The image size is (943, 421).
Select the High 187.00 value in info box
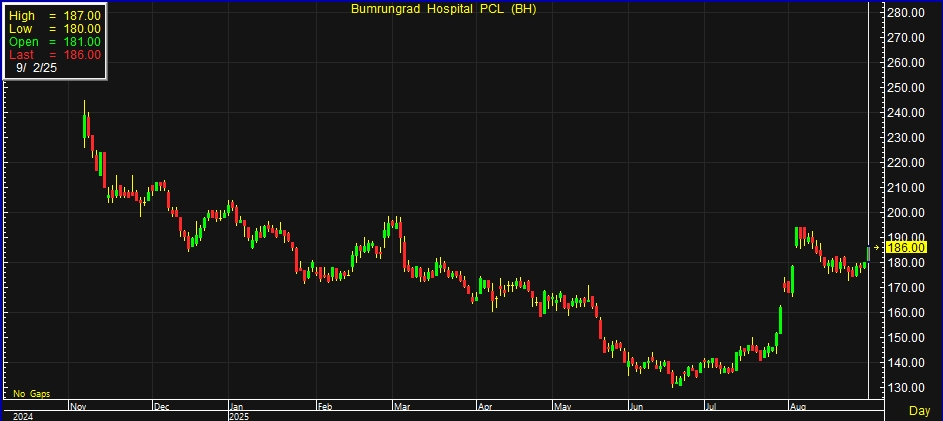tap(54, 15)
